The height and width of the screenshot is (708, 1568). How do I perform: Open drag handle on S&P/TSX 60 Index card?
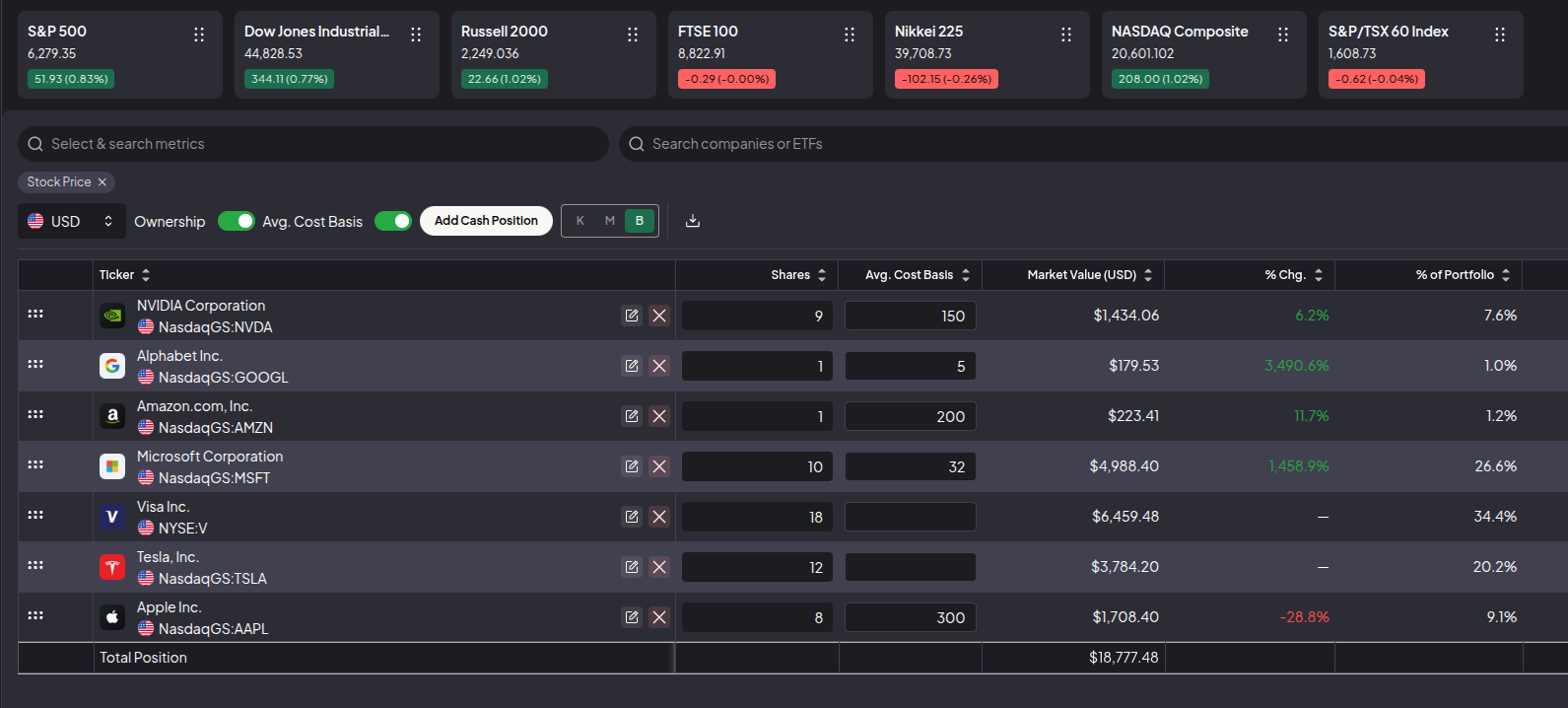tap(1500, 35)
